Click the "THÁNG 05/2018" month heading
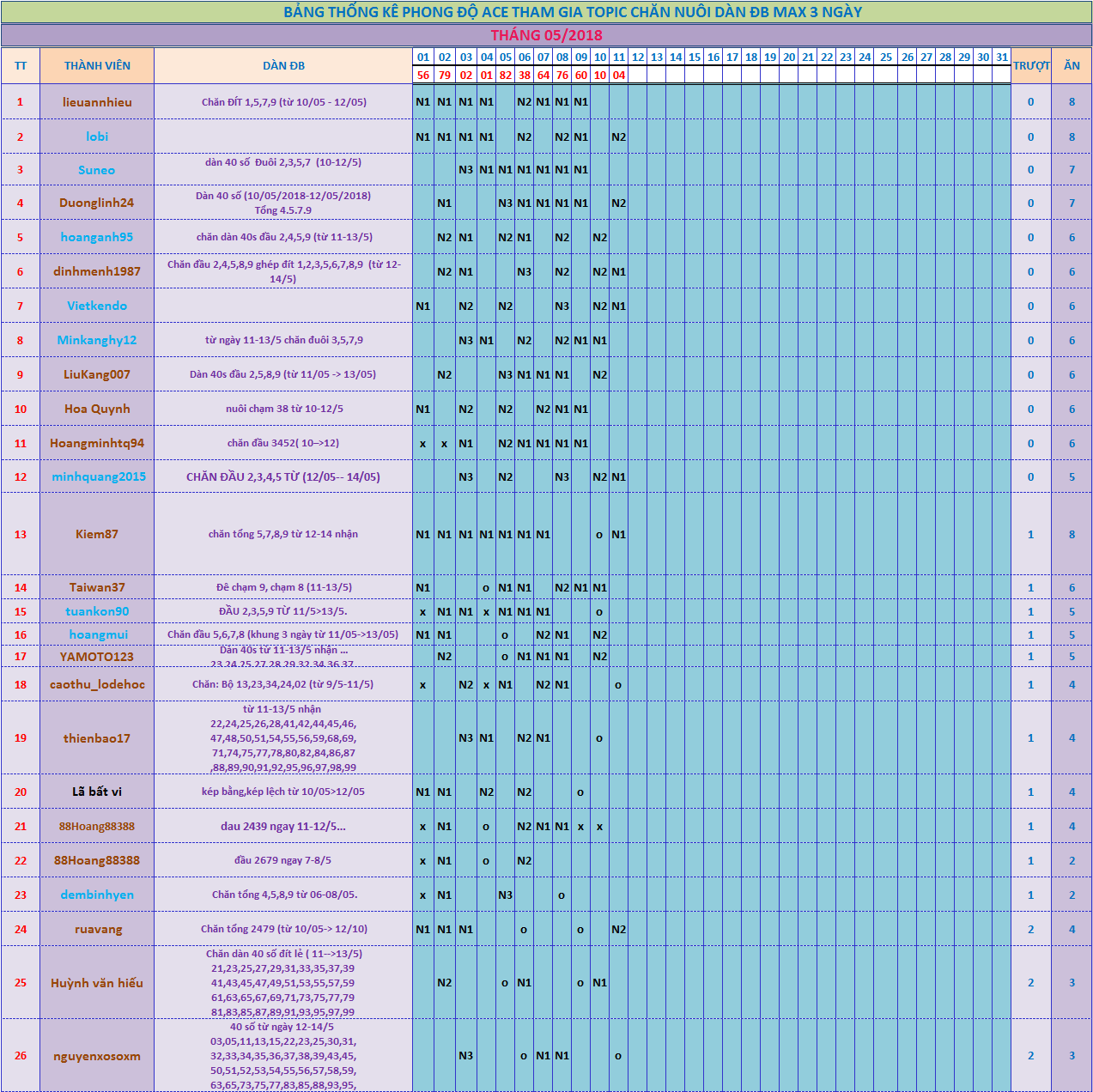Image resolution: width=1093 pixels, height=1092 pixels. click(547, 35)
